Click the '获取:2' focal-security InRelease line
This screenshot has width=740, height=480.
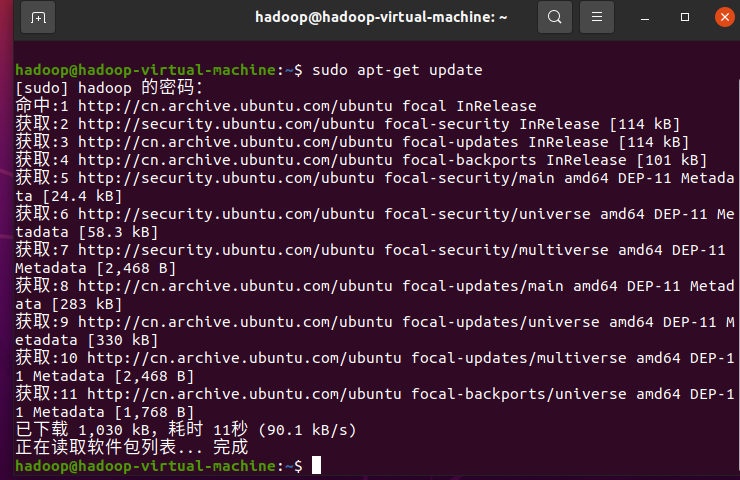[x=348, y=124]
